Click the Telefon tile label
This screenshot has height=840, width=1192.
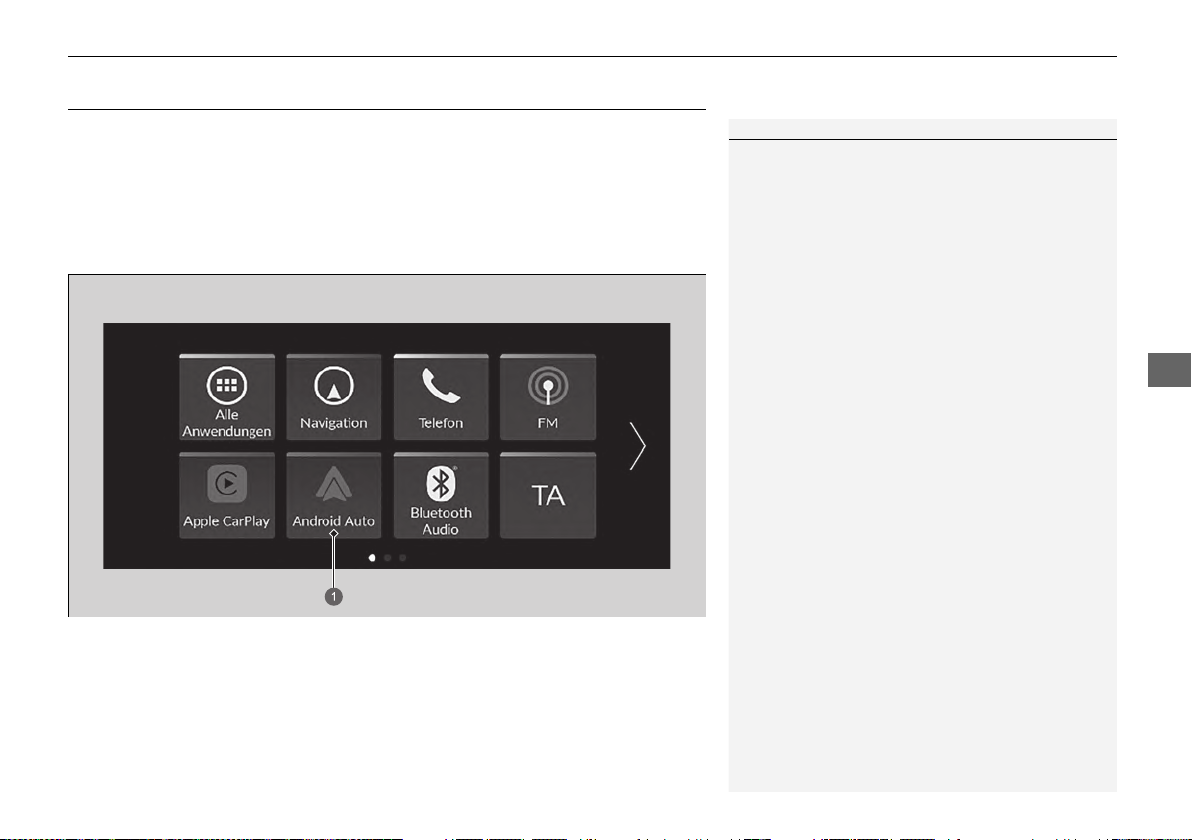pyautogui.click(x=441, y=423)
